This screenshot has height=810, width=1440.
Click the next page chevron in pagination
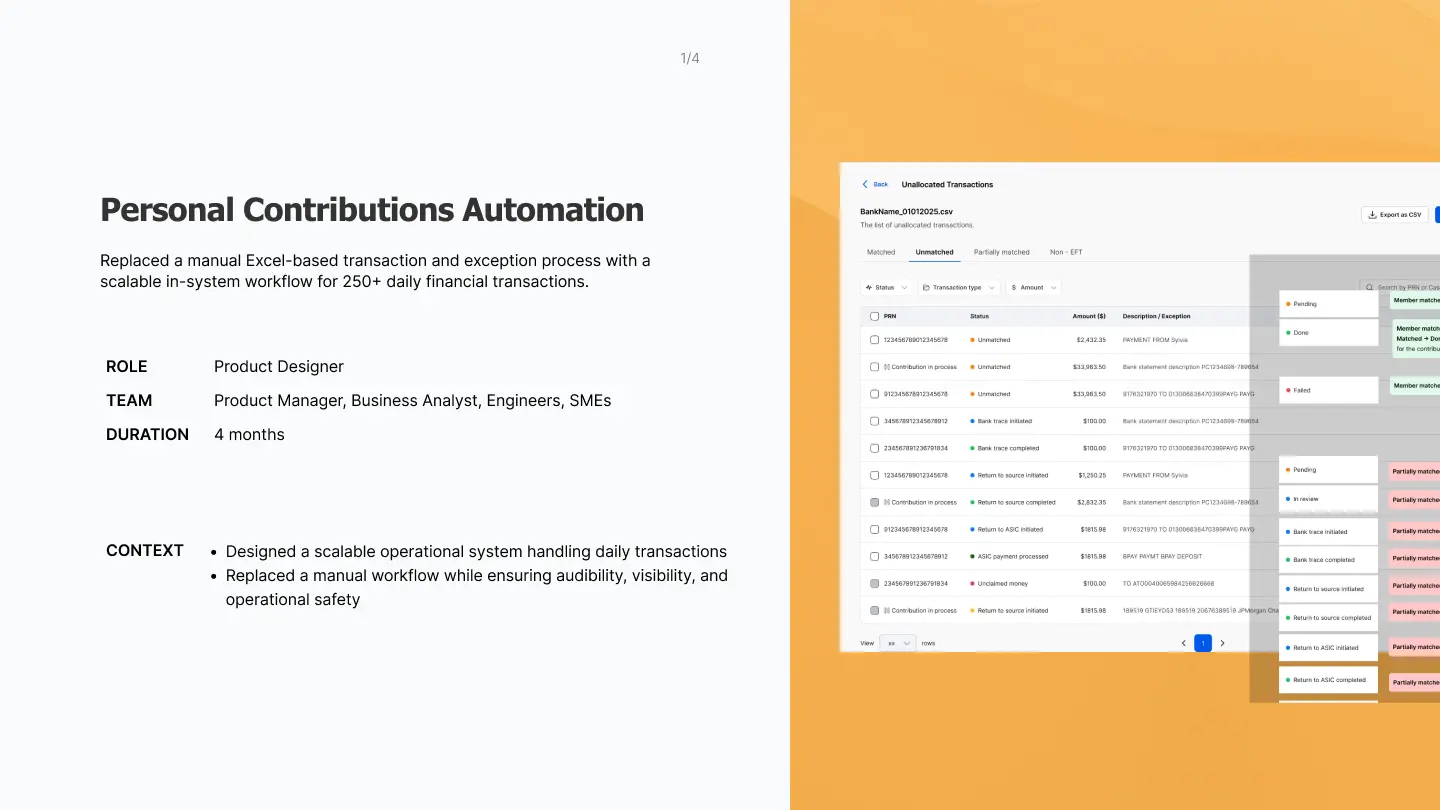[x=1222, y=643]
